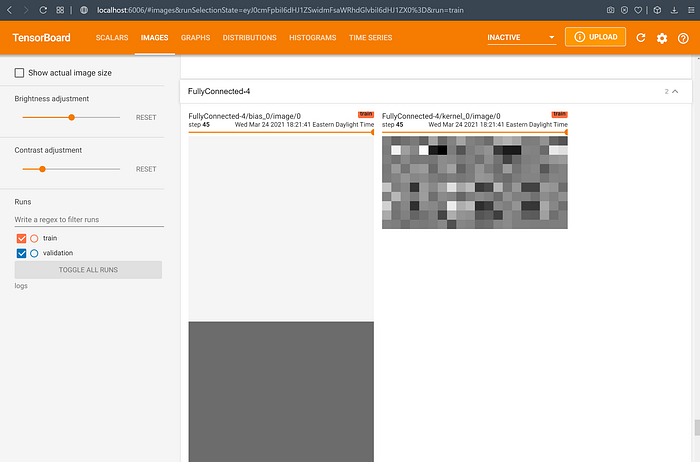Adjust the Brightness adjustment slider

tap(71, 117)
